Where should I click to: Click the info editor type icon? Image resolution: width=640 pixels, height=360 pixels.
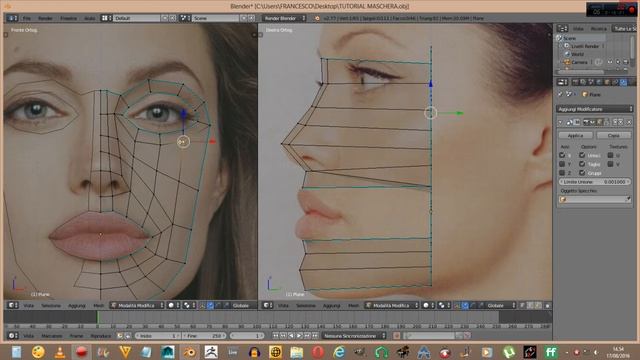point(12,18)
